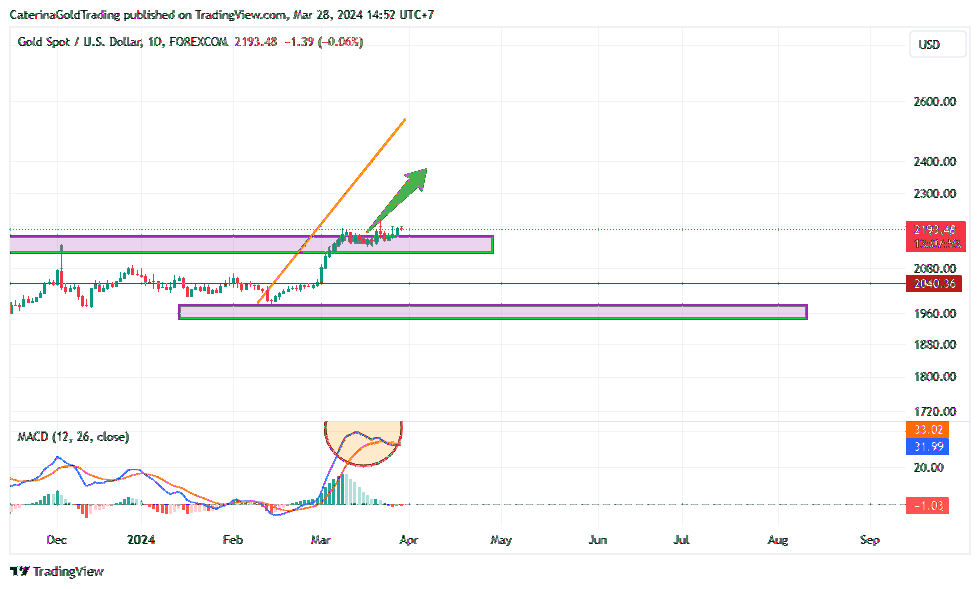Click the orange 33.02 MACD value label

[928, 430]
